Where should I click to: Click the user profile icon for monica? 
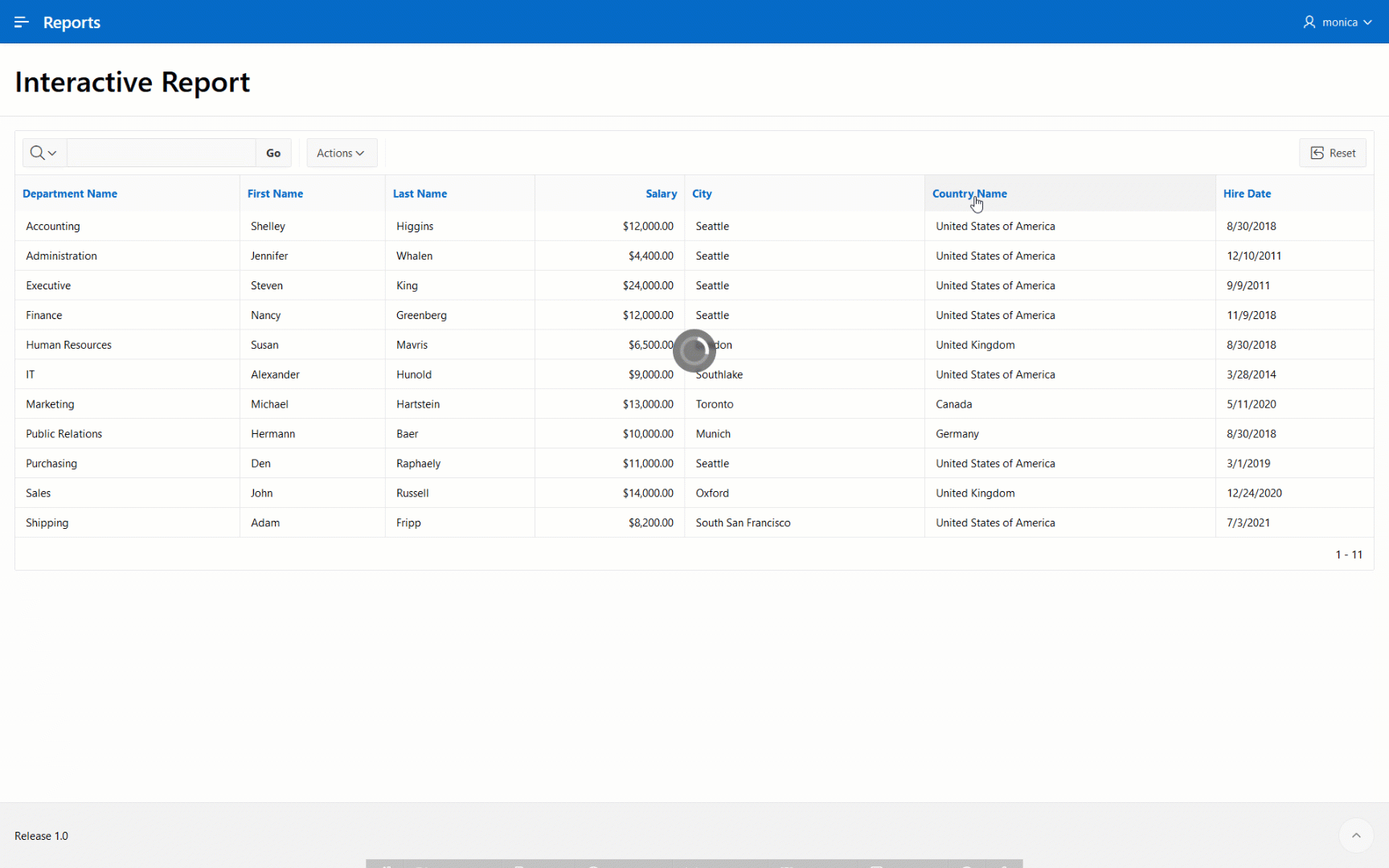click(x=1309, y=22)
